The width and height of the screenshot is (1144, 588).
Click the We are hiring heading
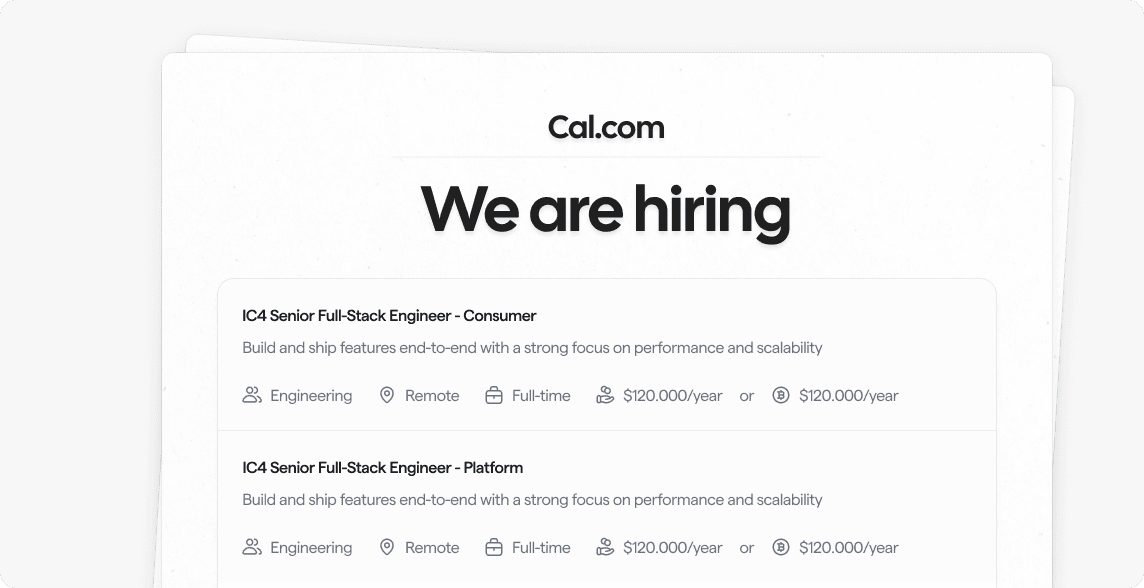point(606,211)
